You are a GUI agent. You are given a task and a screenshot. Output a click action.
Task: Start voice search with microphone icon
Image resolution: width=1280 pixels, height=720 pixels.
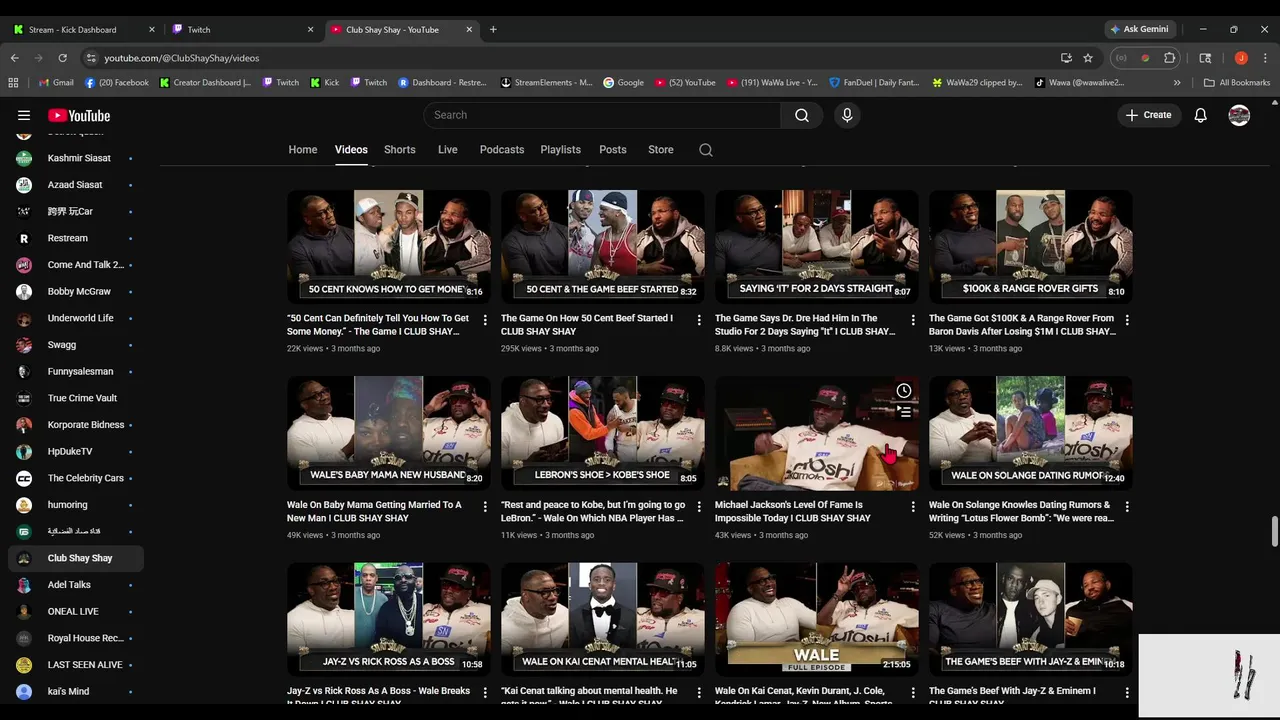coord(847,115)
